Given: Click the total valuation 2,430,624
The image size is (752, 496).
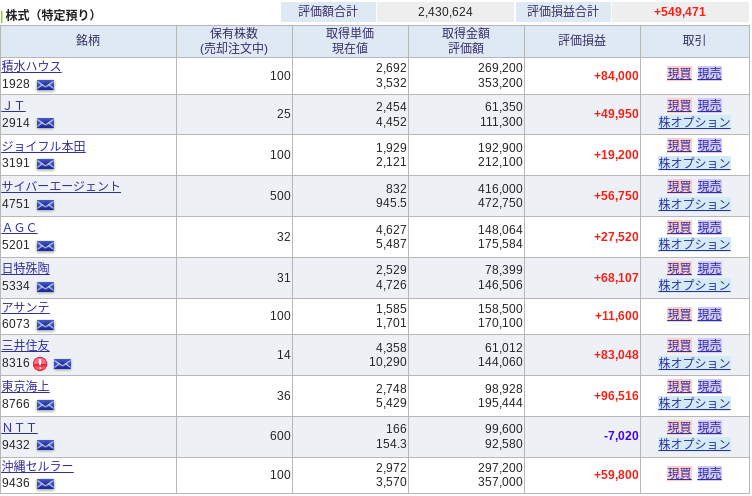Looking at the screenshot, I should click(x=445, y=12).
